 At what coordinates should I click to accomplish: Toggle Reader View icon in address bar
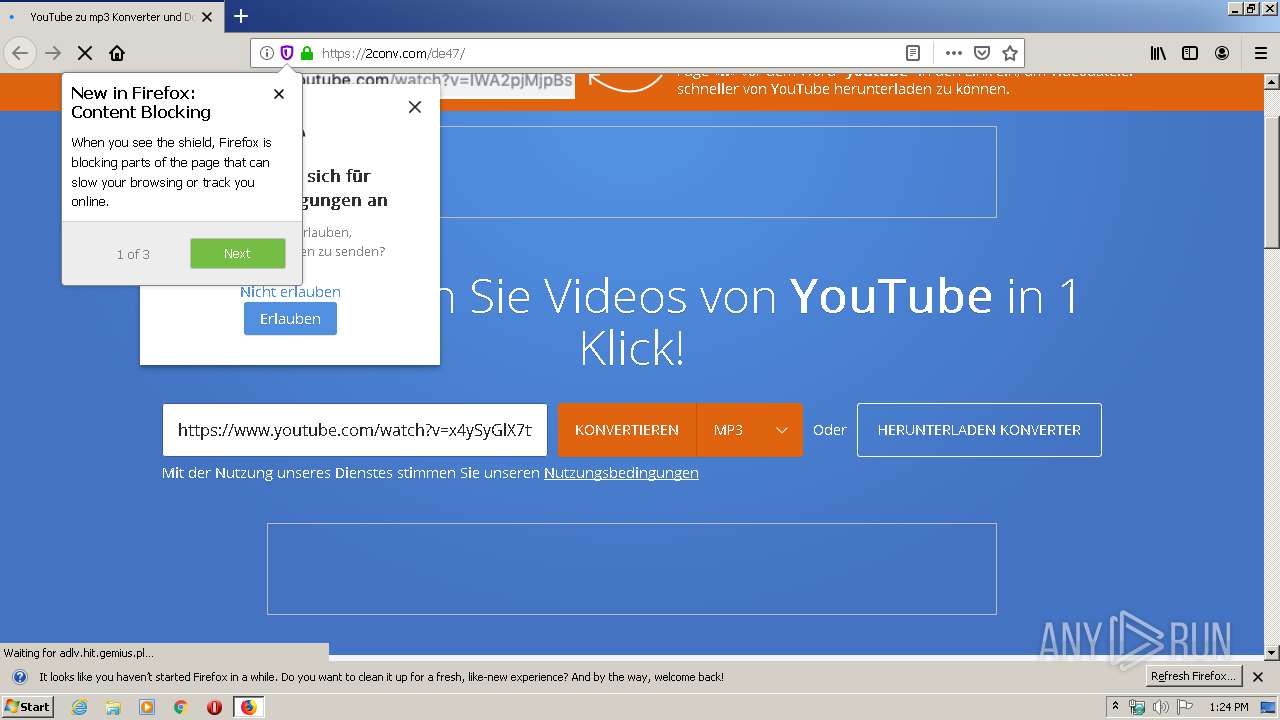[x=913, y=53]
